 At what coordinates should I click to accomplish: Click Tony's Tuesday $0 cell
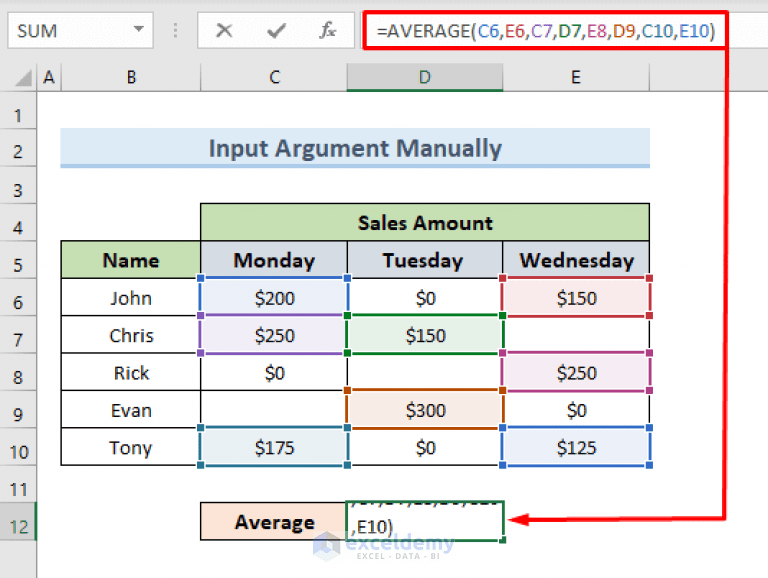(x=425, y=447)
